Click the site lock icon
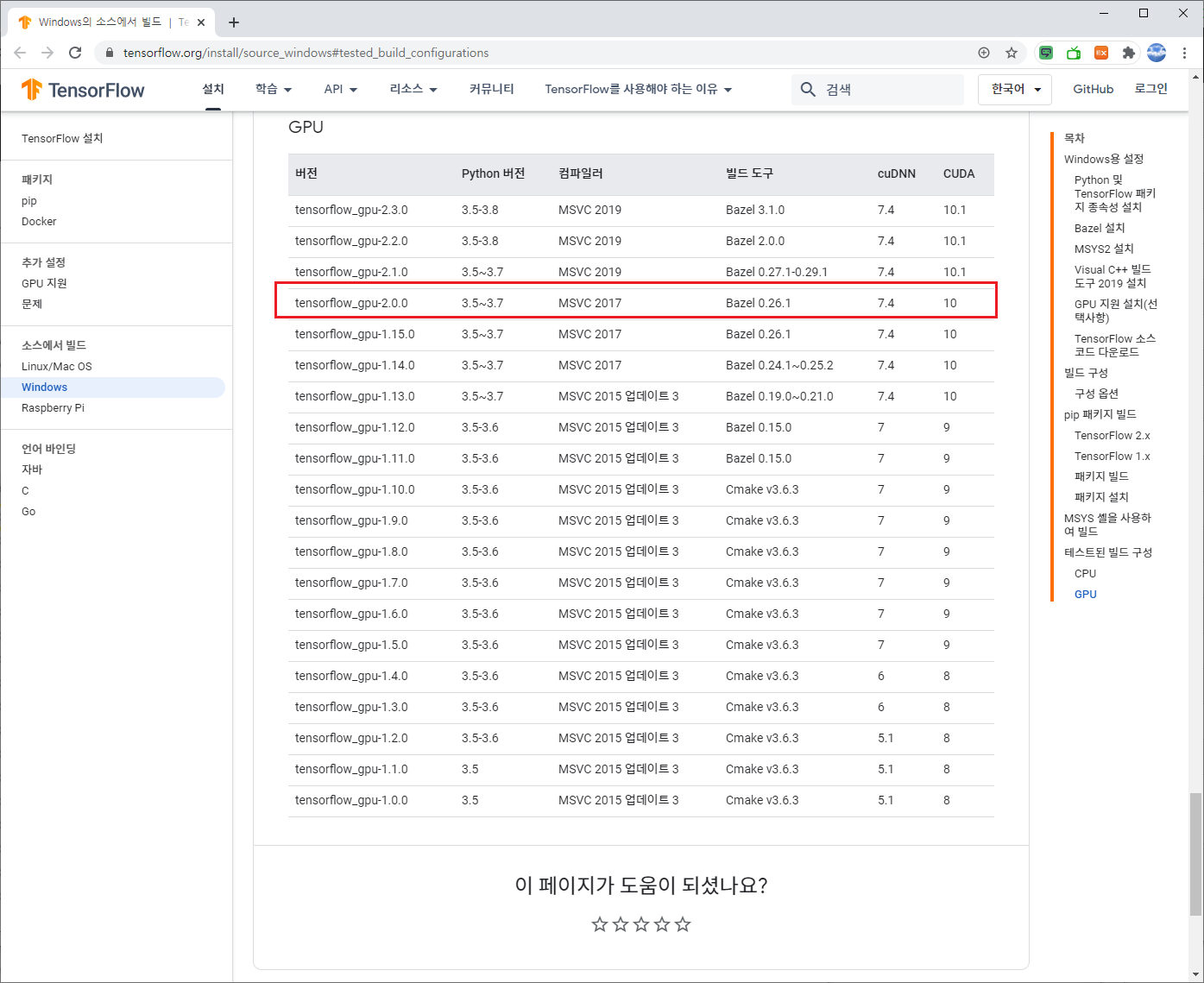 pyautogui.click(x=109, y=53)
